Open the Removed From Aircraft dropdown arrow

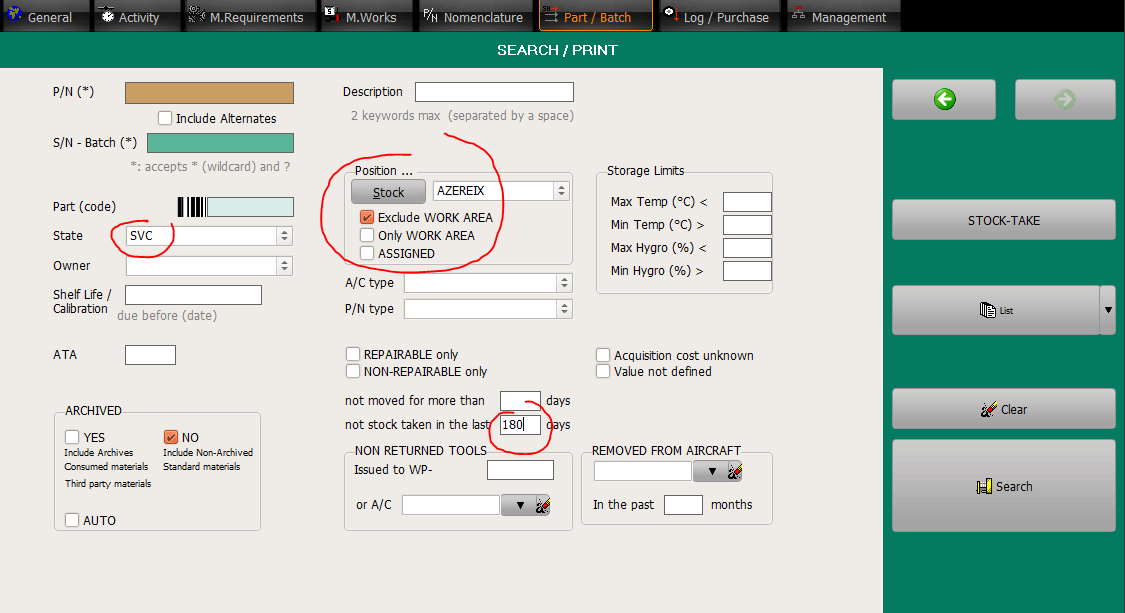click(x=710, y=472)
